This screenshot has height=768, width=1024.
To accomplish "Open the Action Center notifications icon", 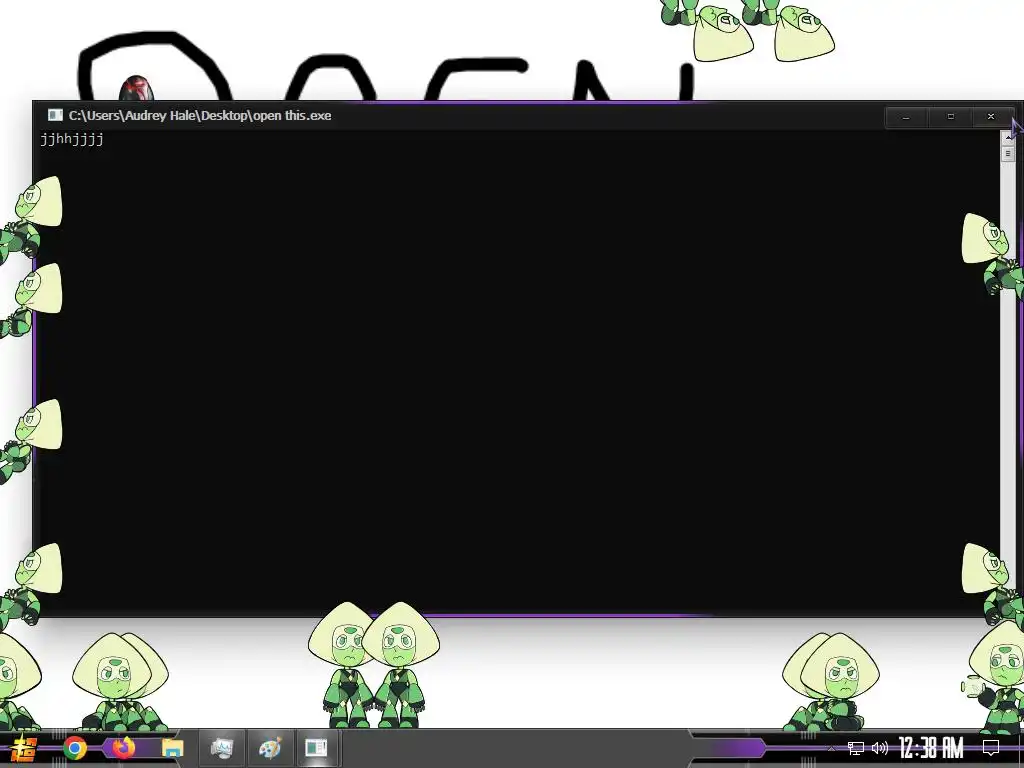I will point(991,748).
